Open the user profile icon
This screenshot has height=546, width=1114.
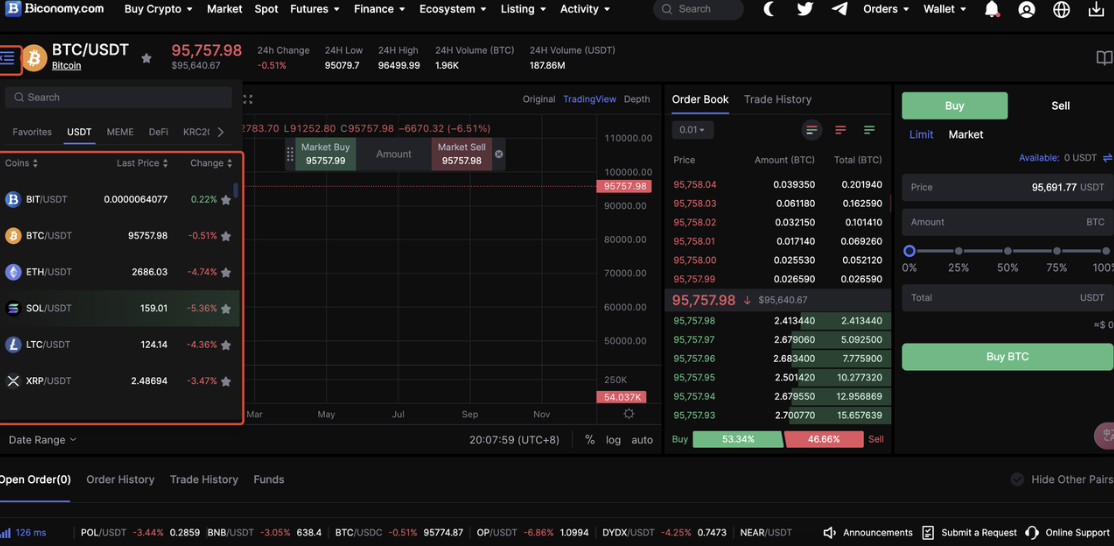click(x=1026, y=10)
